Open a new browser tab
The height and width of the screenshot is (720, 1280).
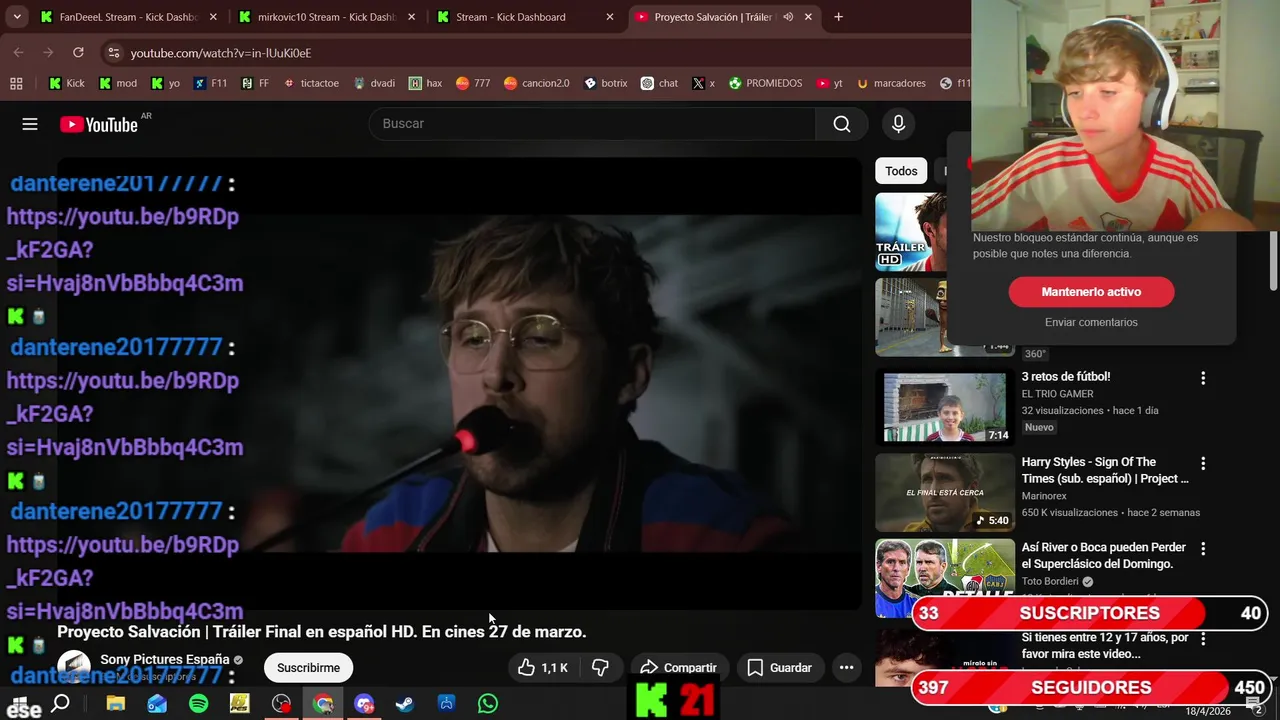(x=838, y=17)
